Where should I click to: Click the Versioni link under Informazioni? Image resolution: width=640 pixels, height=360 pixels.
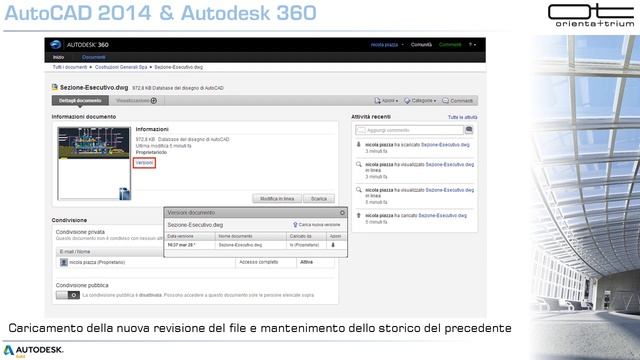click(x=144, y=163)
